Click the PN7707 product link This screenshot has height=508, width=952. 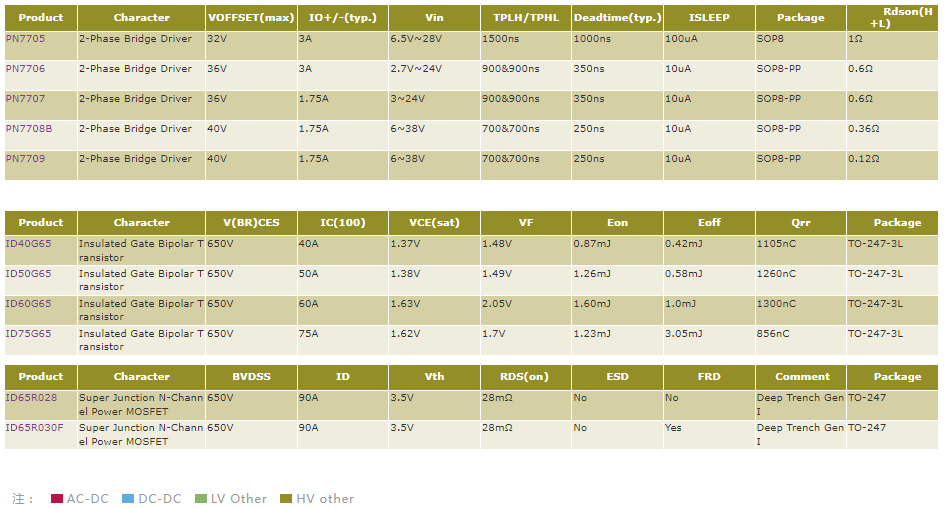tap(25, 99)
